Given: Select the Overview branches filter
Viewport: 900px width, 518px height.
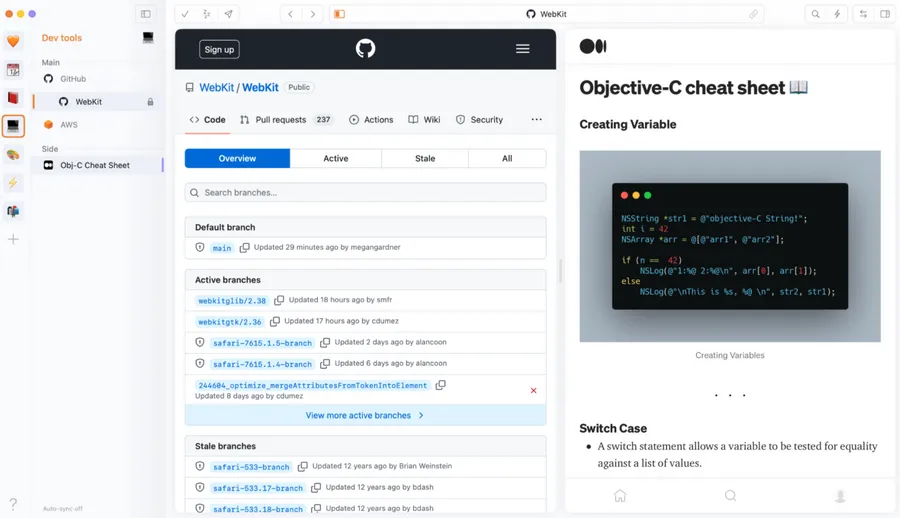Looking at the screenshot, I should [237, 159].
